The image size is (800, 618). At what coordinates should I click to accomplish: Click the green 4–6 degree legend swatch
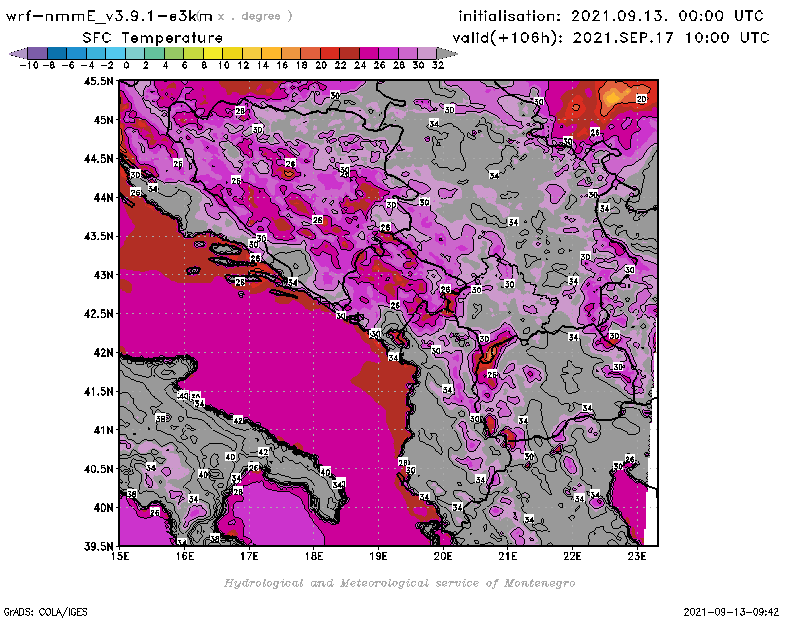[x=175, y=52]
